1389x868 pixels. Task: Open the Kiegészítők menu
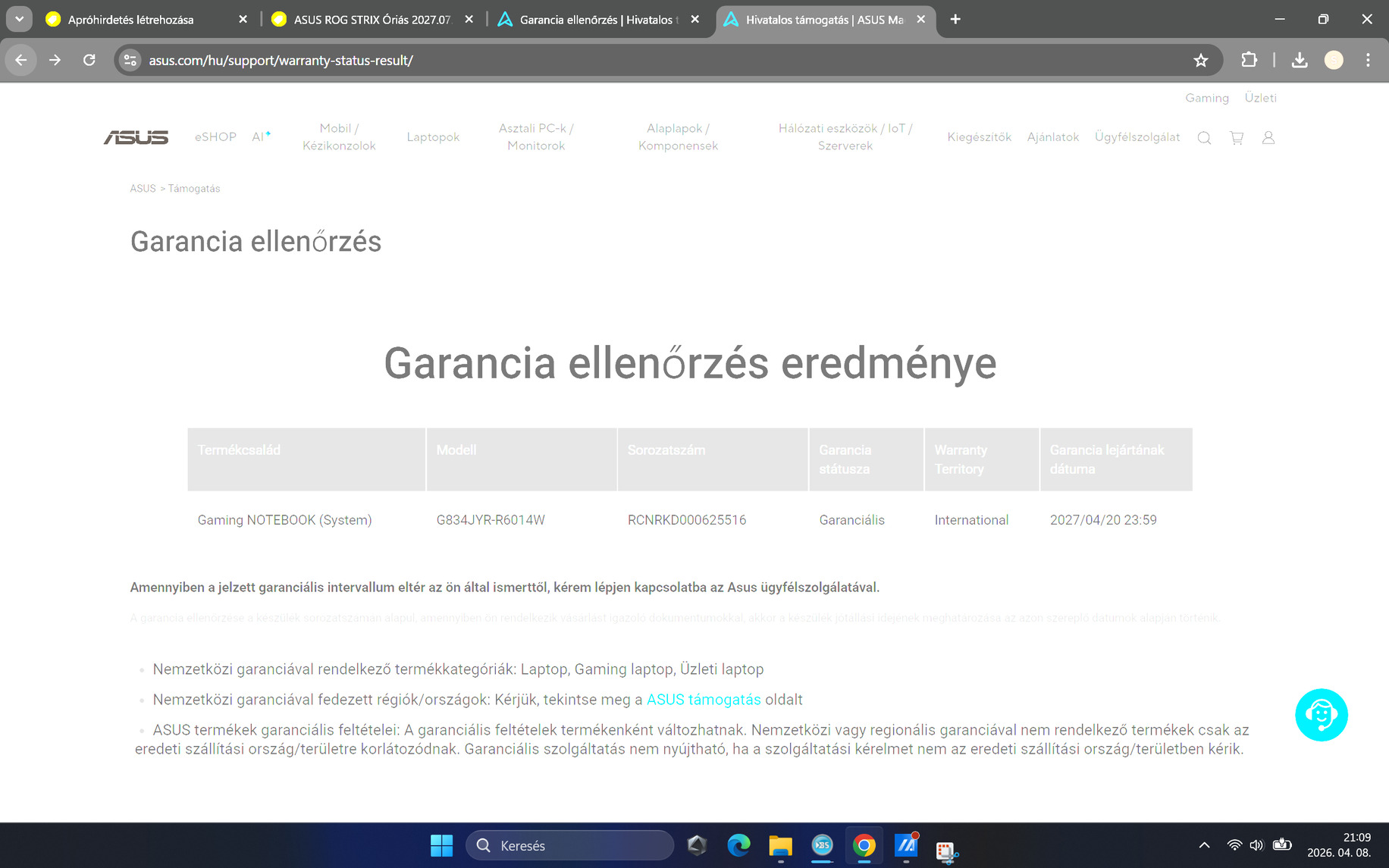pos(979,137)
